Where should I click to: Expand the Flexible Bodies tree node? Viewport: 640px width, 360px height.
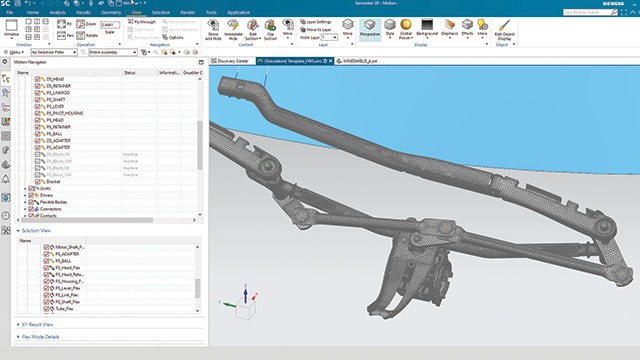(25, 202)
